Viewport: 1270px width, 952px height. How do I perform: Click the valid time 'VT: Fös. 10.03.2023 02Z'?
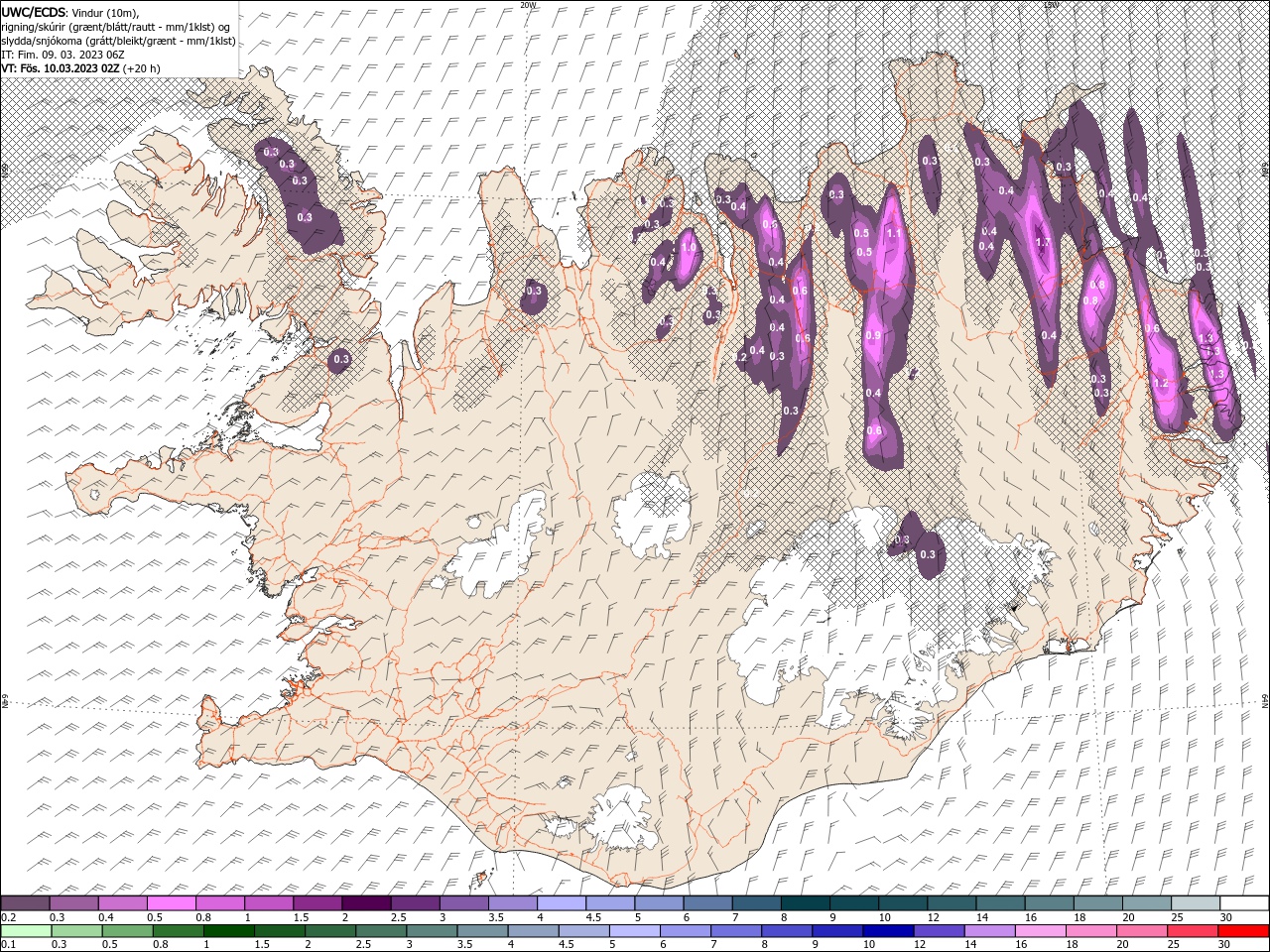pos(61,67)
